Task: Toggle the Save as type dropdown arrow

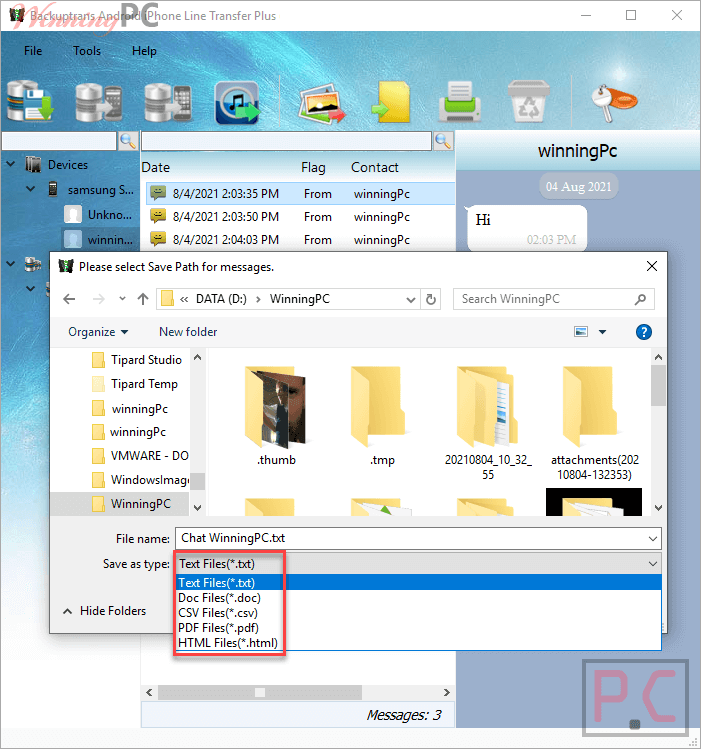Action: 653,564
